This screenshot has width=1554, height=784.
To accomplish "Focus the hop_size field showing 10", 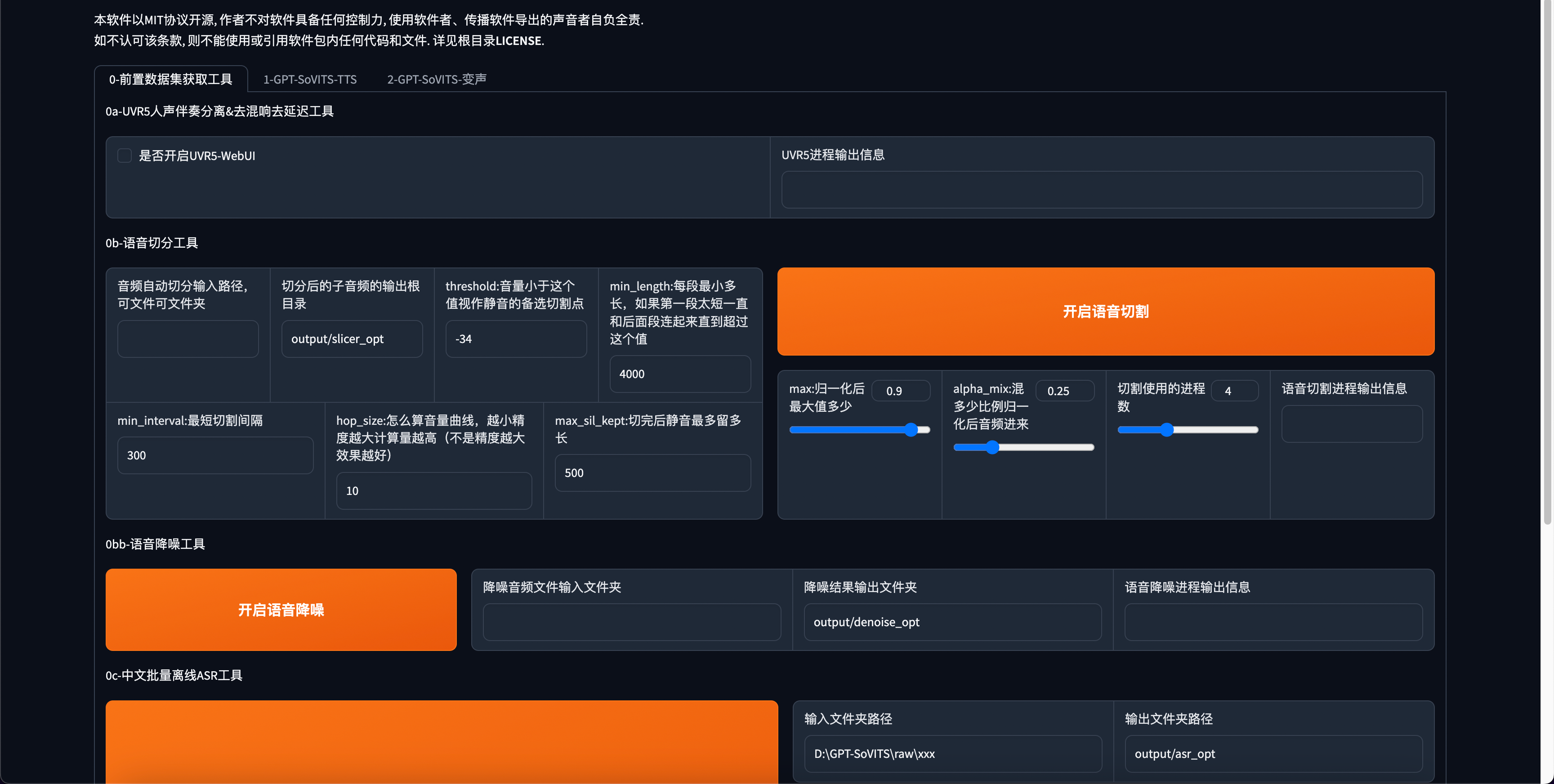I will pos(434,491).
